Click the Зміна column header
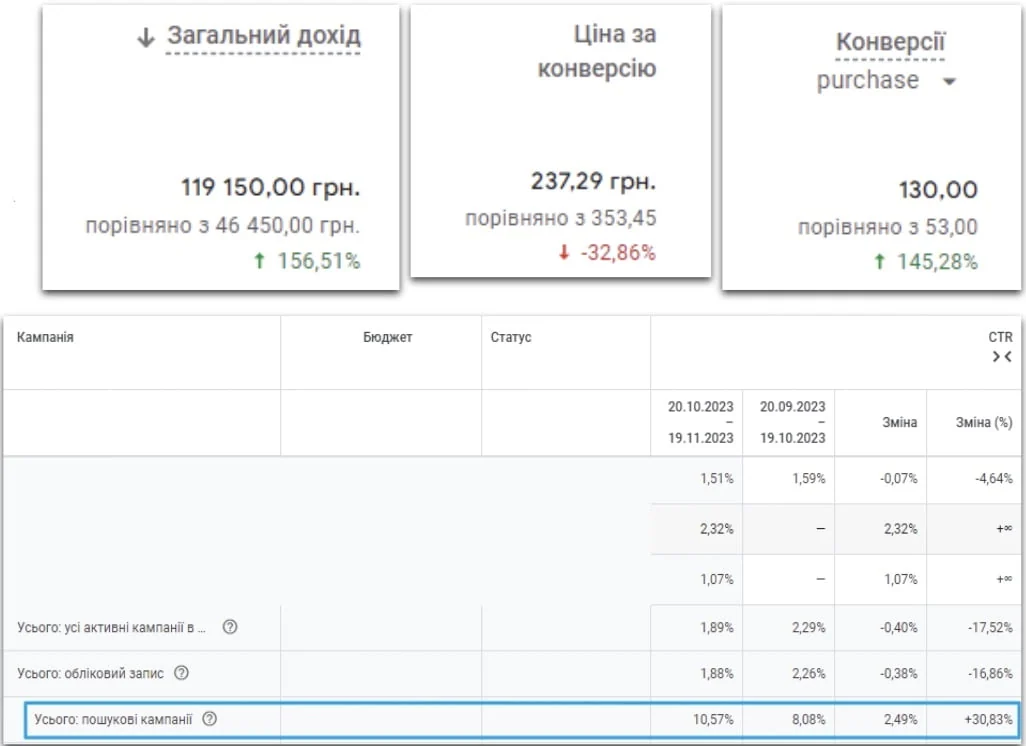This screenshot has width=1026, height=746. tap(900, 423)
